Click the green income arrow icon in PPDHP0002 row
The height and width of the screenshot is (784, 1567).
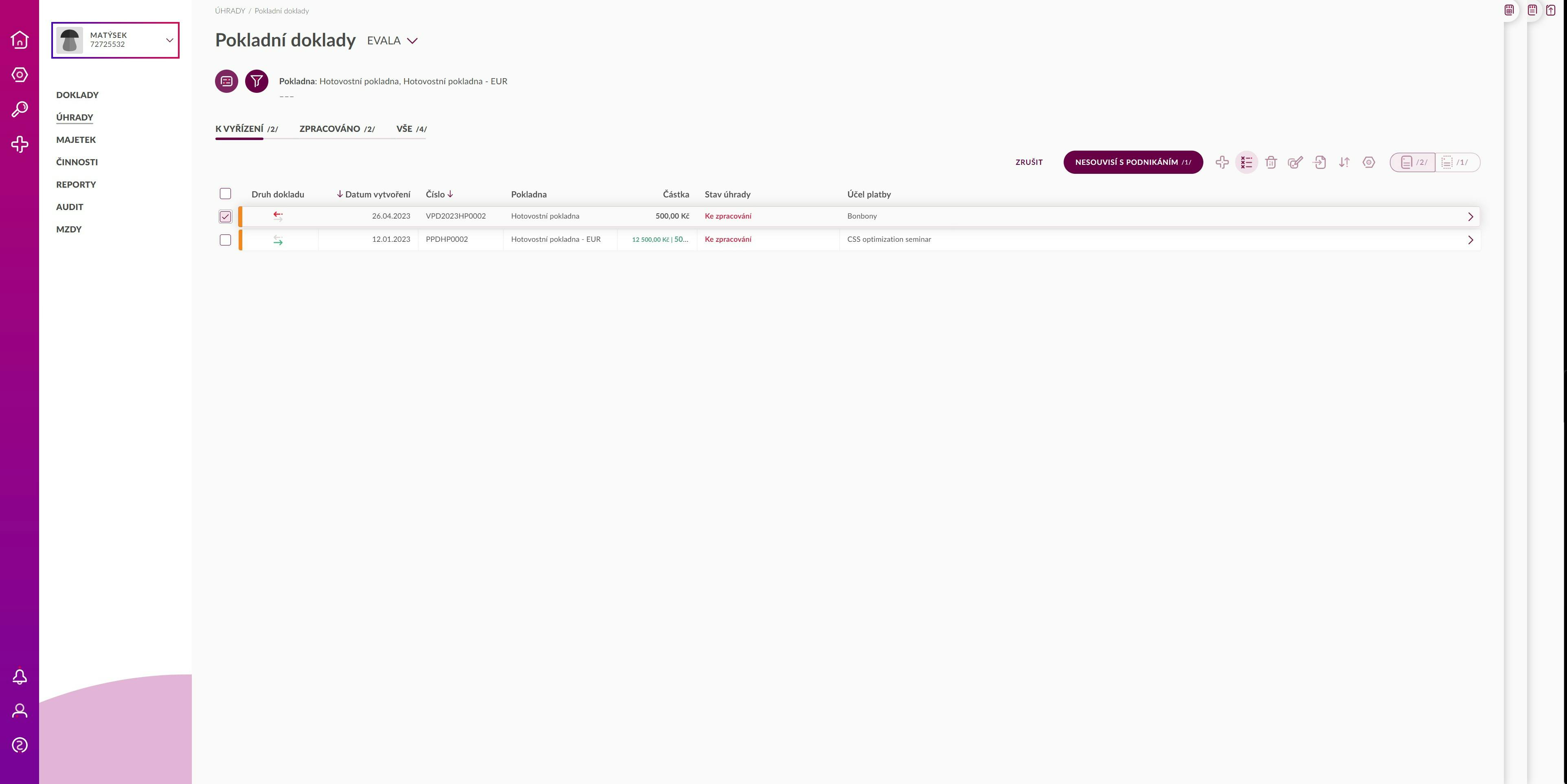coord(278,240)
